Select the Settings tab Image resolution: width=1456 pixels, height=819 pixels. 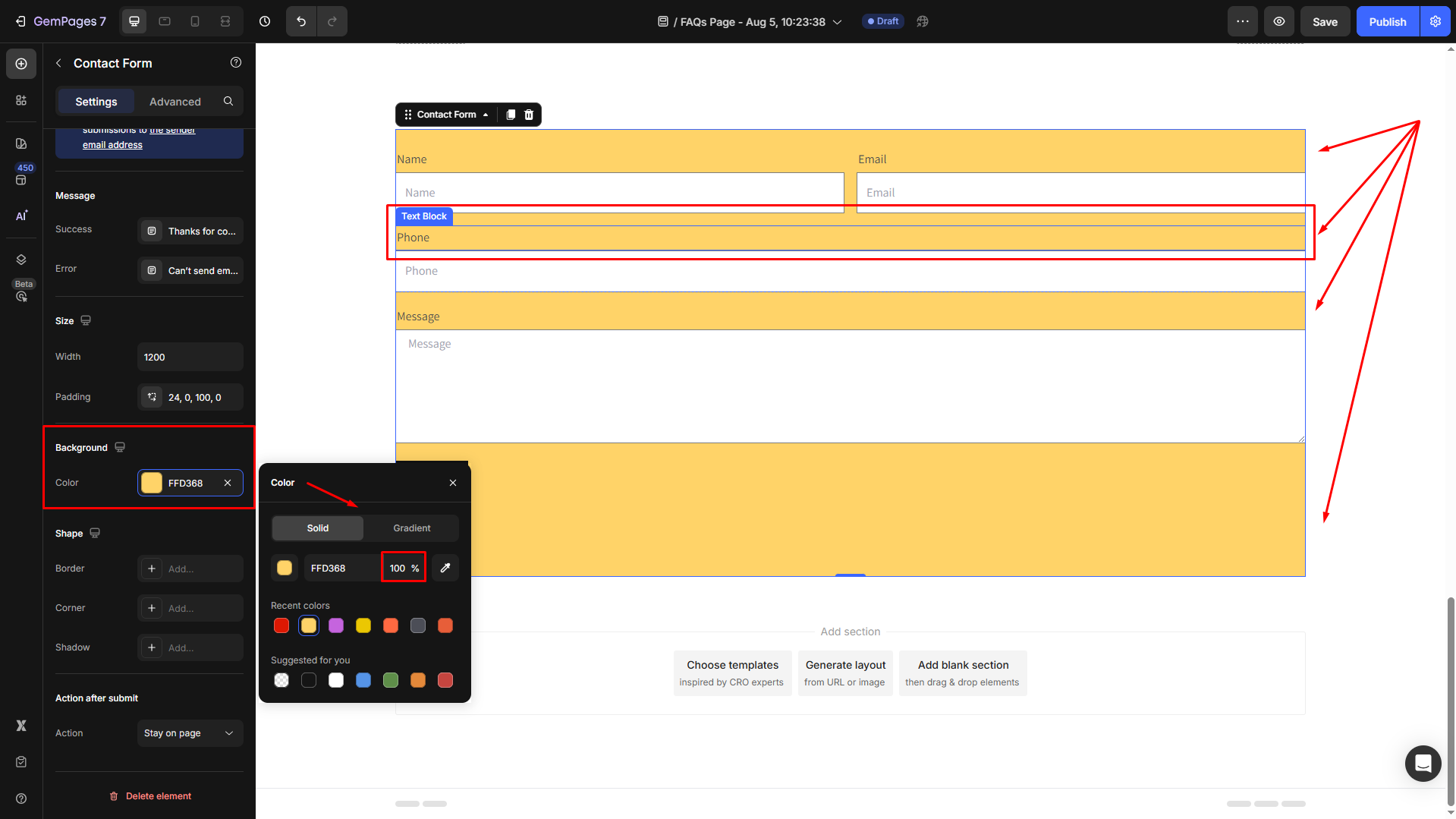tap(96, 102)
